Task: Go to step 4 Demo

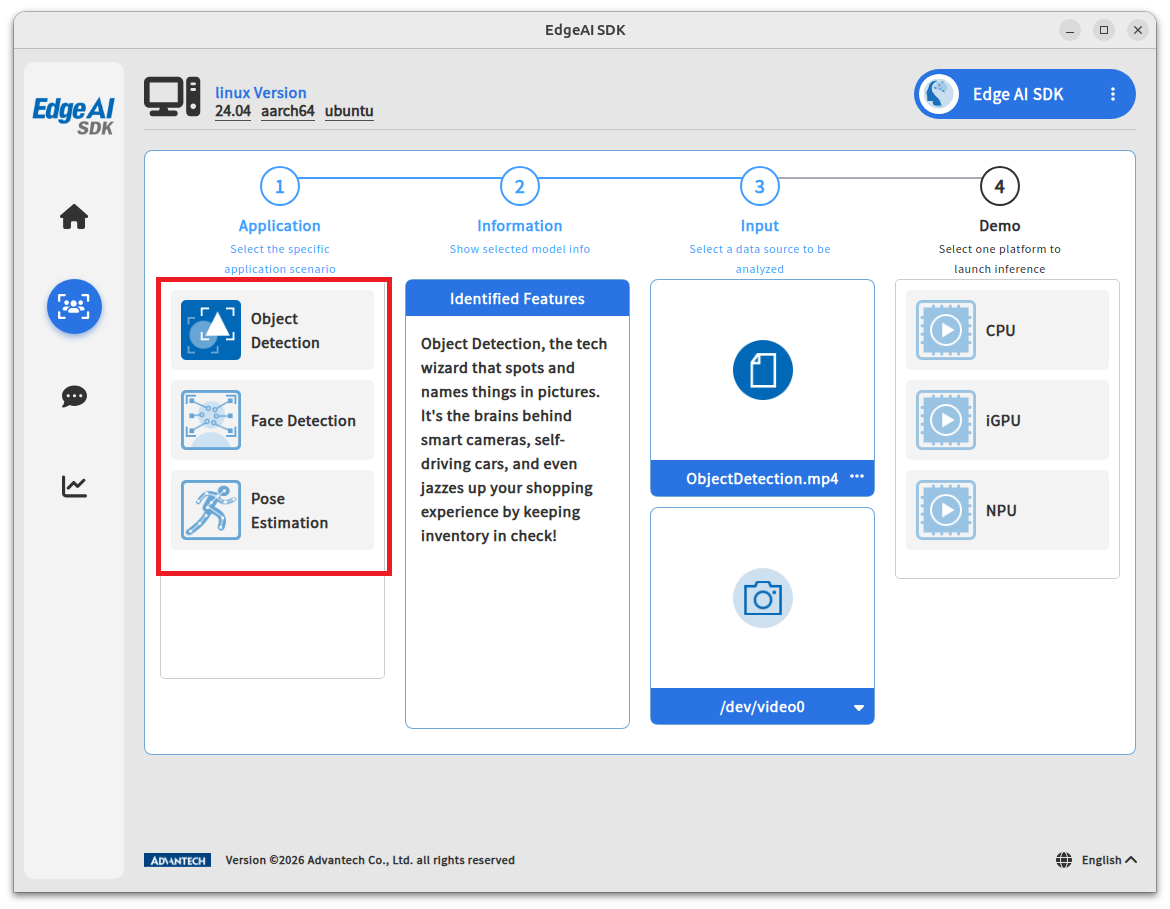Action: 999,187
